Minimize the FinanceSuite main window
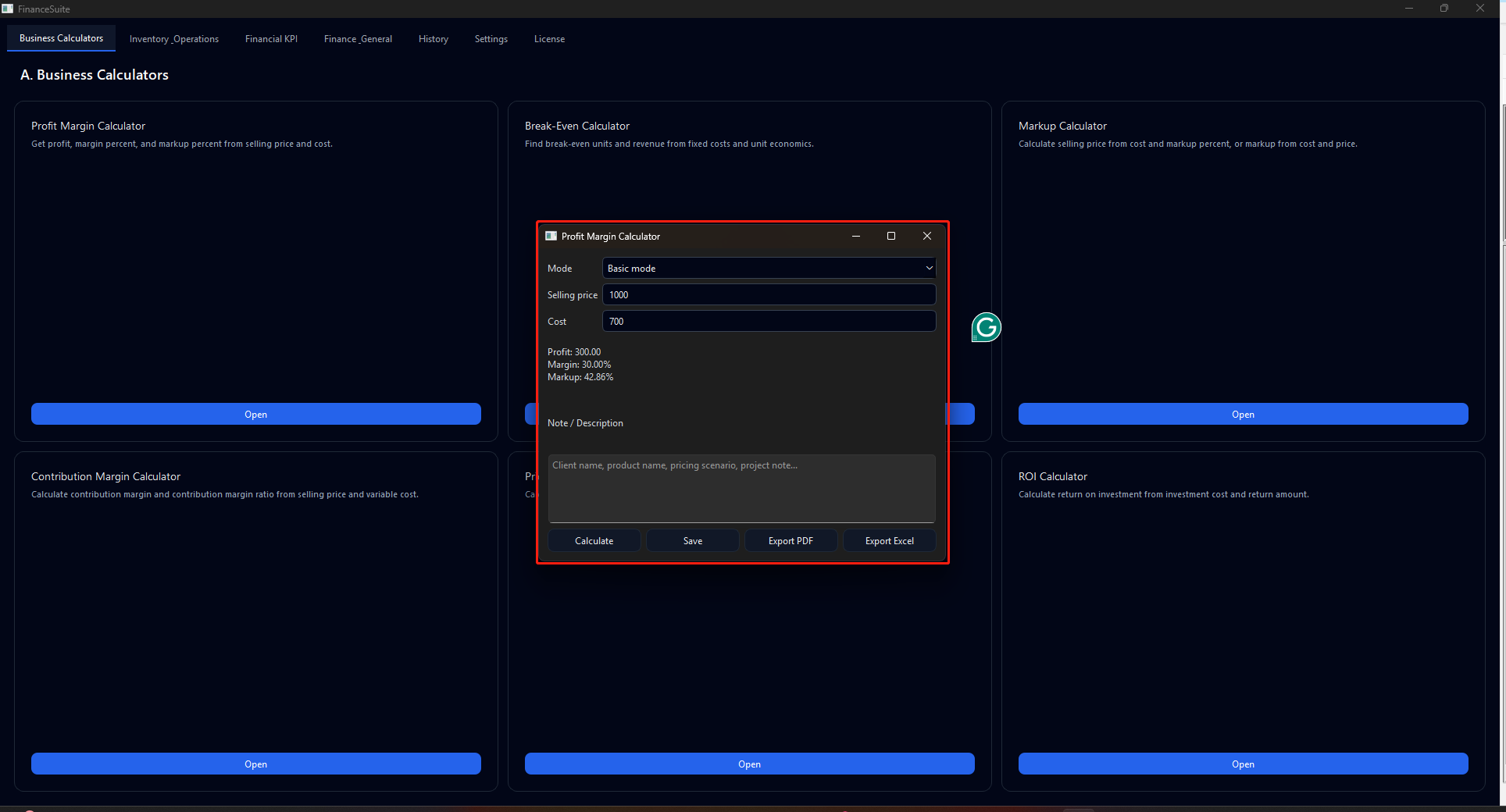Screen dimensions: 1506x812 (1409, 9)
